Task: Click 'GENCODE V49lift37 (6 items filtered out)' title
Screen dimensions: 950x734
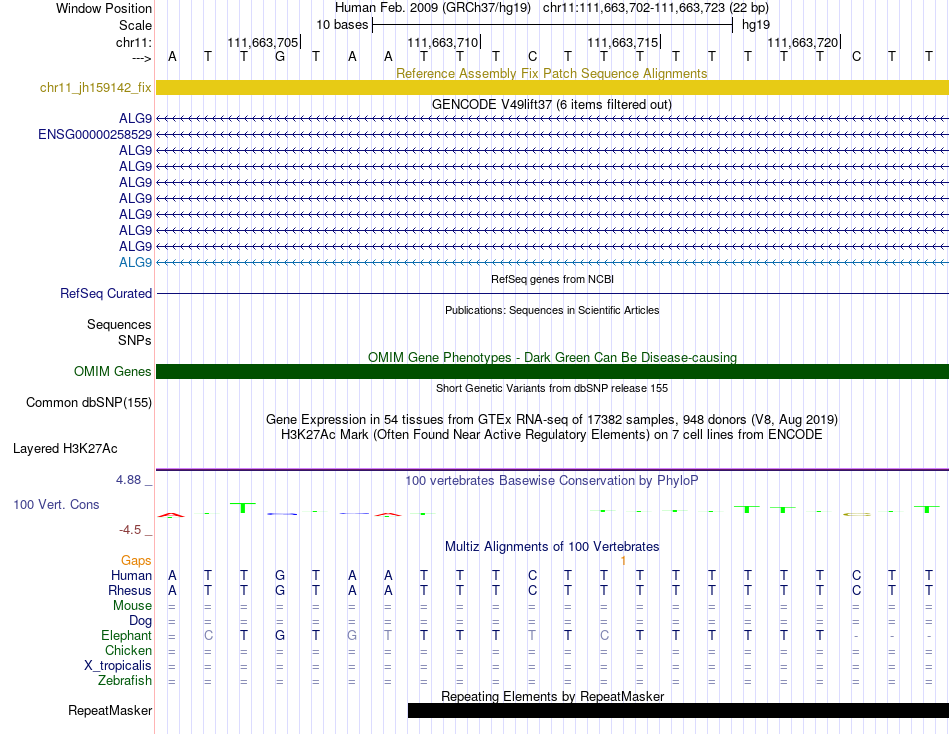Action: [551, 104]
